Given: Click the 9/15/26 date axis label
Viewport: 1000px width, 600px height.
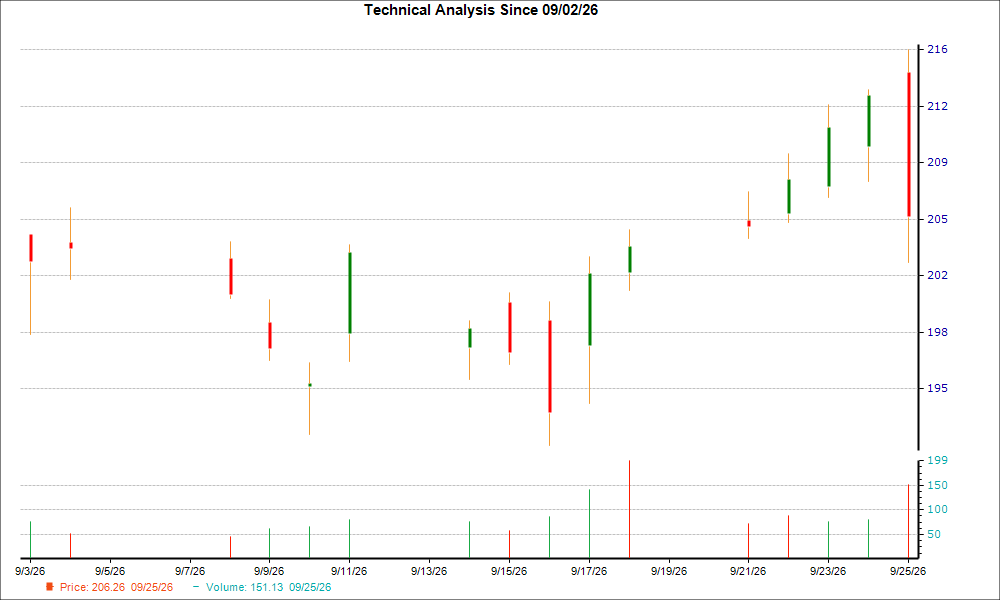Looking at the screenshot, I should pyautogui.click(x=509, y=571).
